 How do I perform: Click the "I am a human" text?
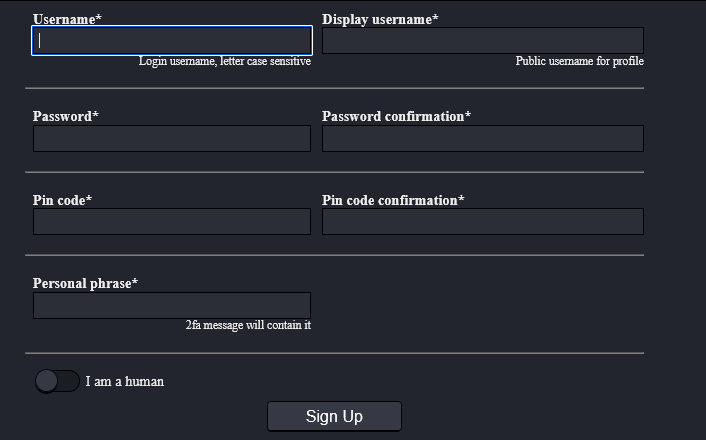click(x=125, y=381)
